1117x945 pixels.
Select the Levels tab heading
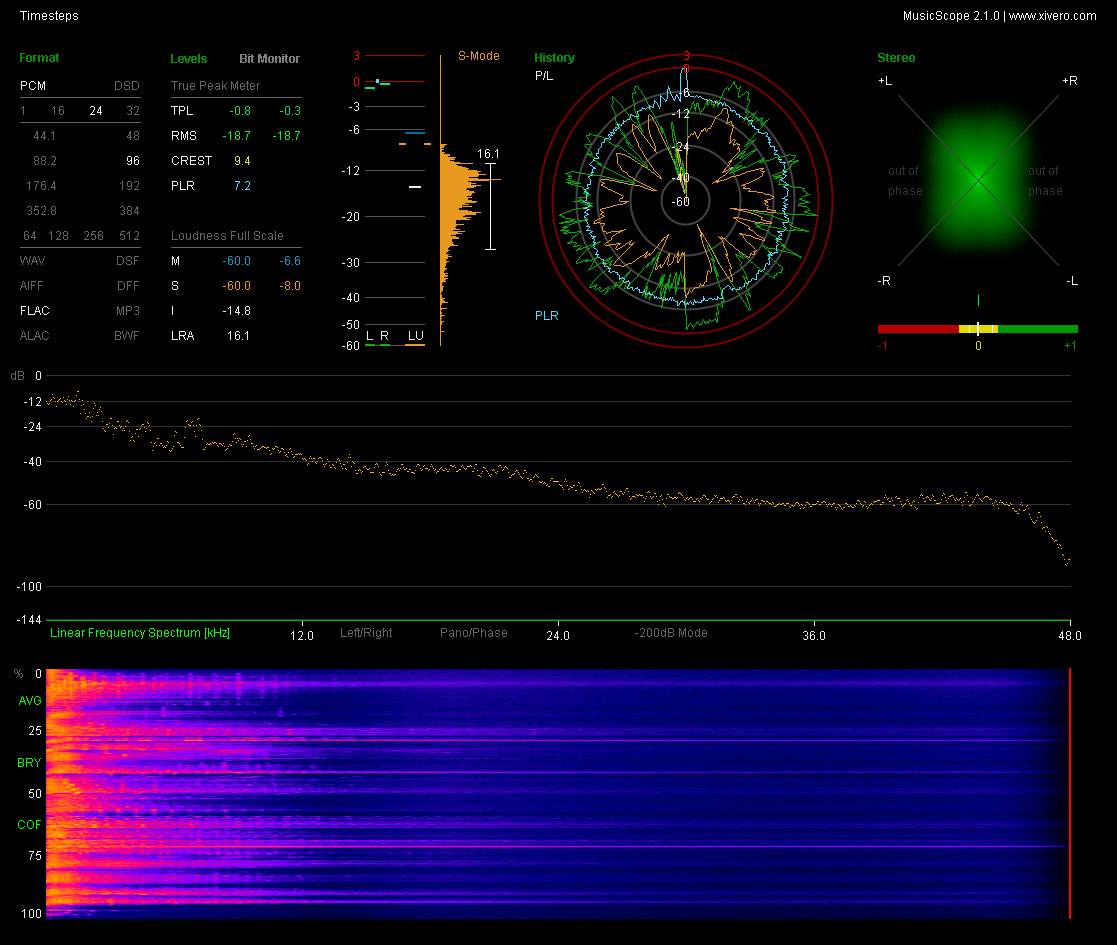click(189, 59)
